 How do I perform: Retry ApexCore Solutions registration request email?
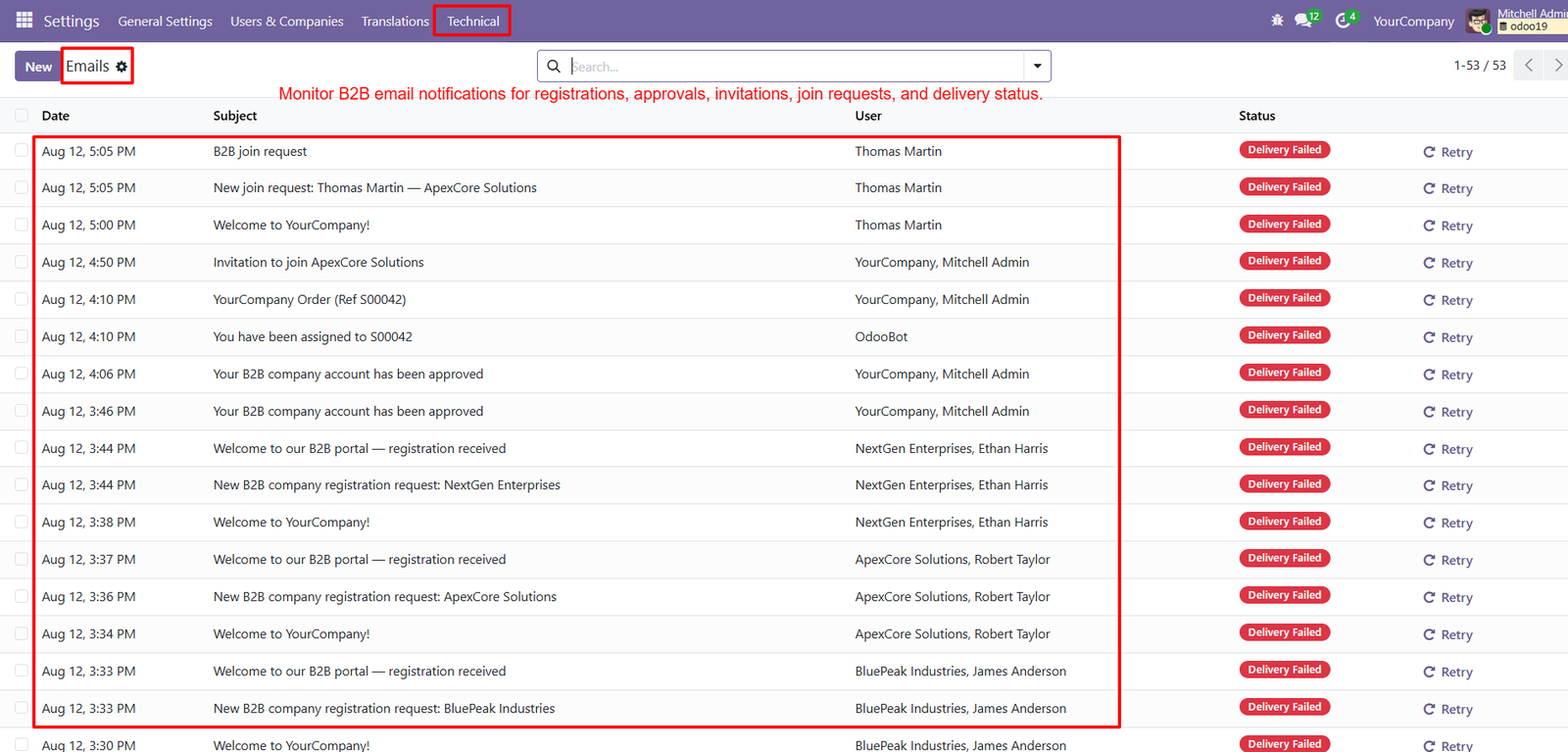tap(1447, 597)
